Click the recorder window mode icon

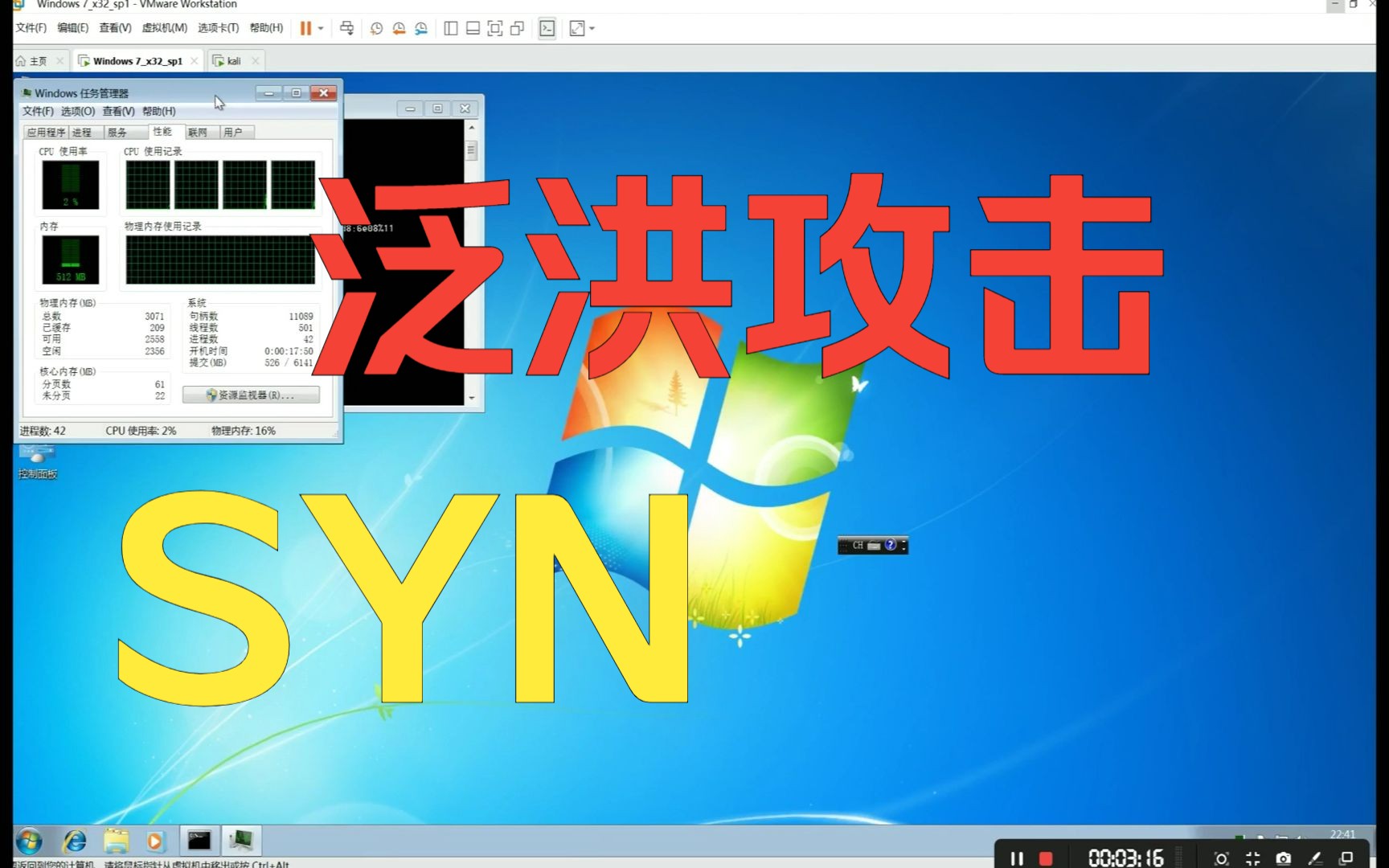1346,858
